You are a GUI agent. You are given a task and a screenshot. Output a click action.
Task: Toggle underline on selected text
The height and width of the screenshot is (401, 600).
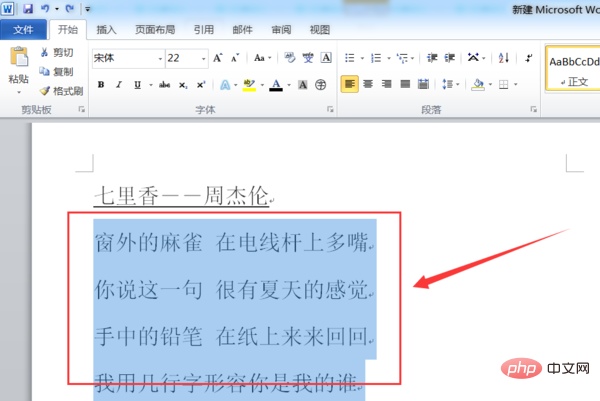point(135,84)
